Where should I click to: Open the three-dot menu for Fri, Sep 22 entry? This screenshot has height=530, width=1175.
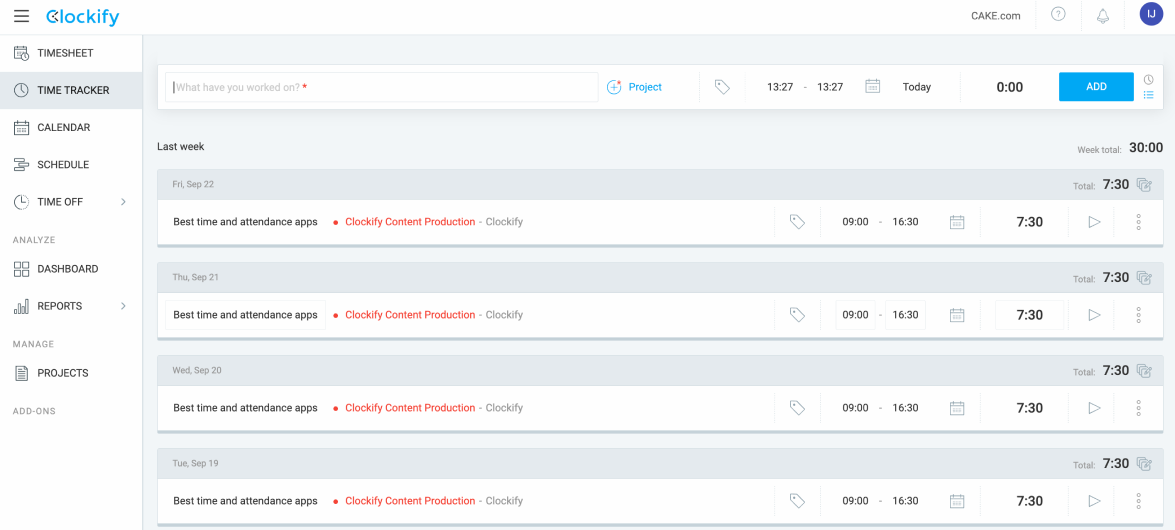[1138, 222]
